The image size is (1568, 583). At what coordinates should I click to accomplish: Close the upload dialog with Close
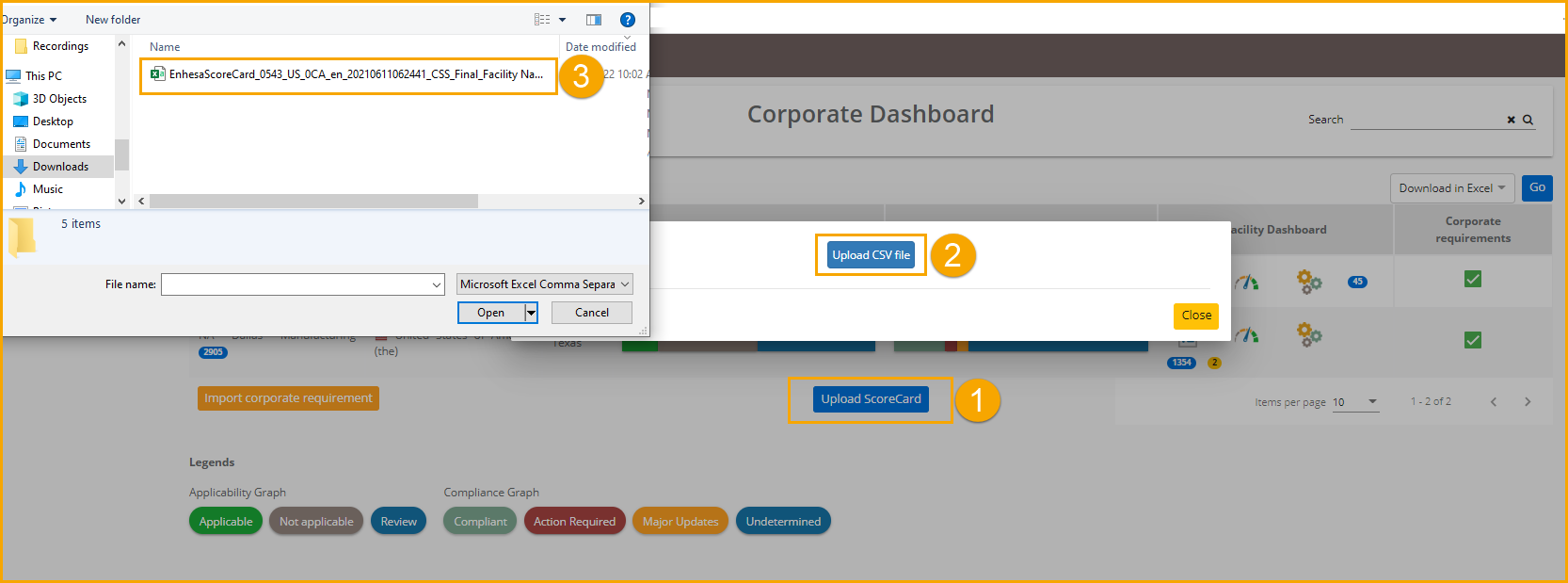[1196, 316]
